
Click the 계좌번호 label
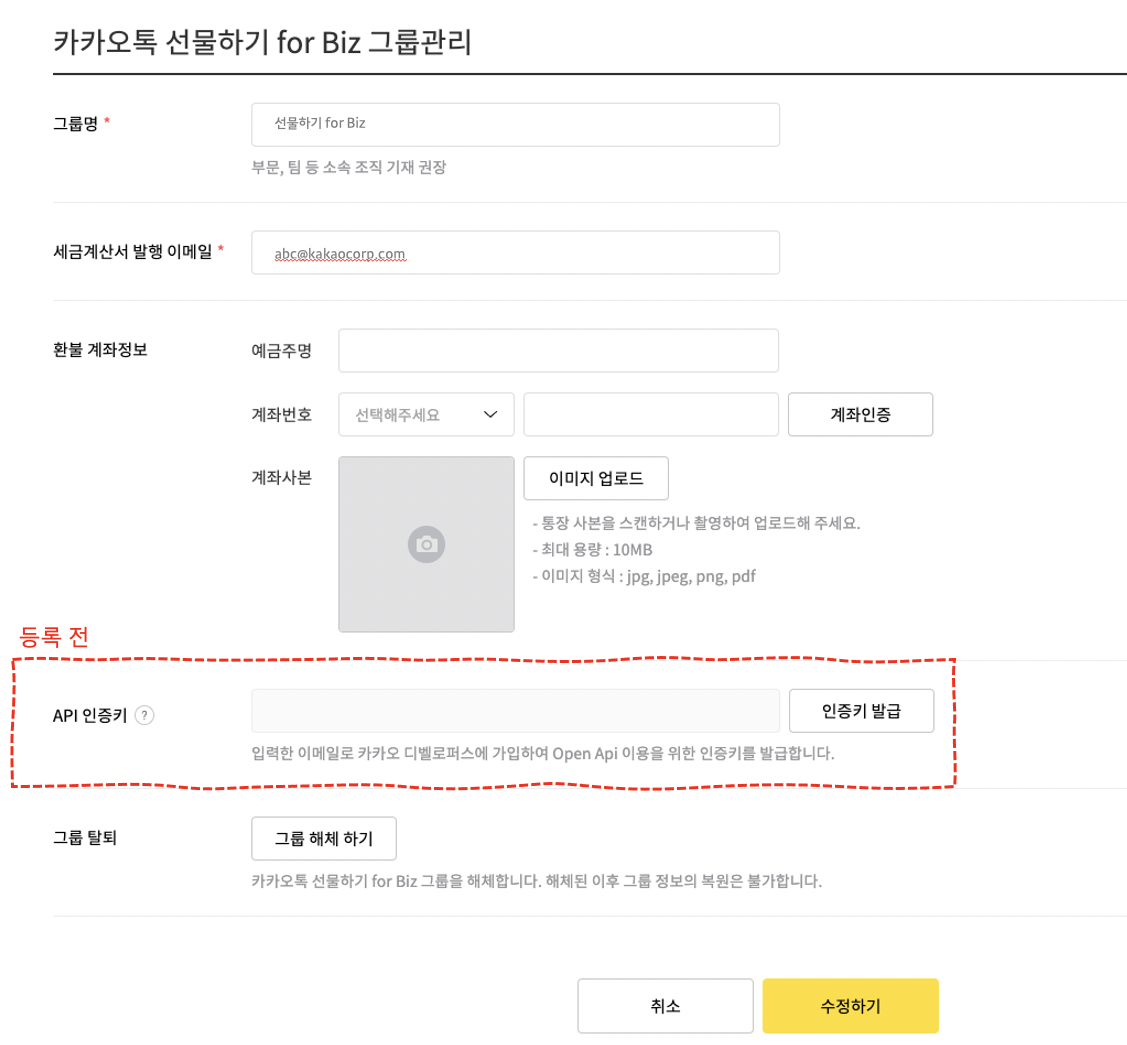[281, 415]
